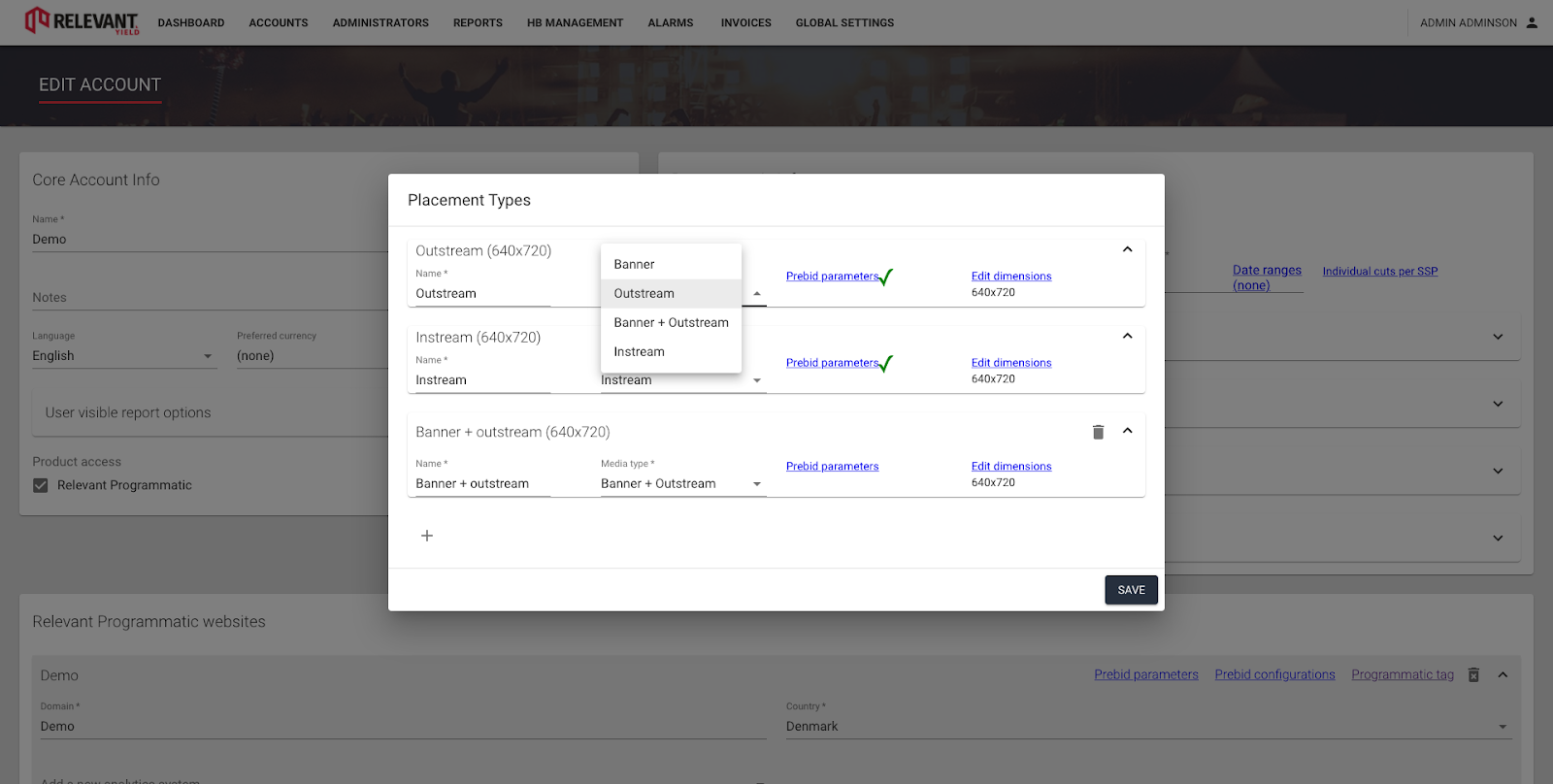The image size is (1553, 784).
Task: Click the account Name field containing Demo
Action: click(210, 239)
